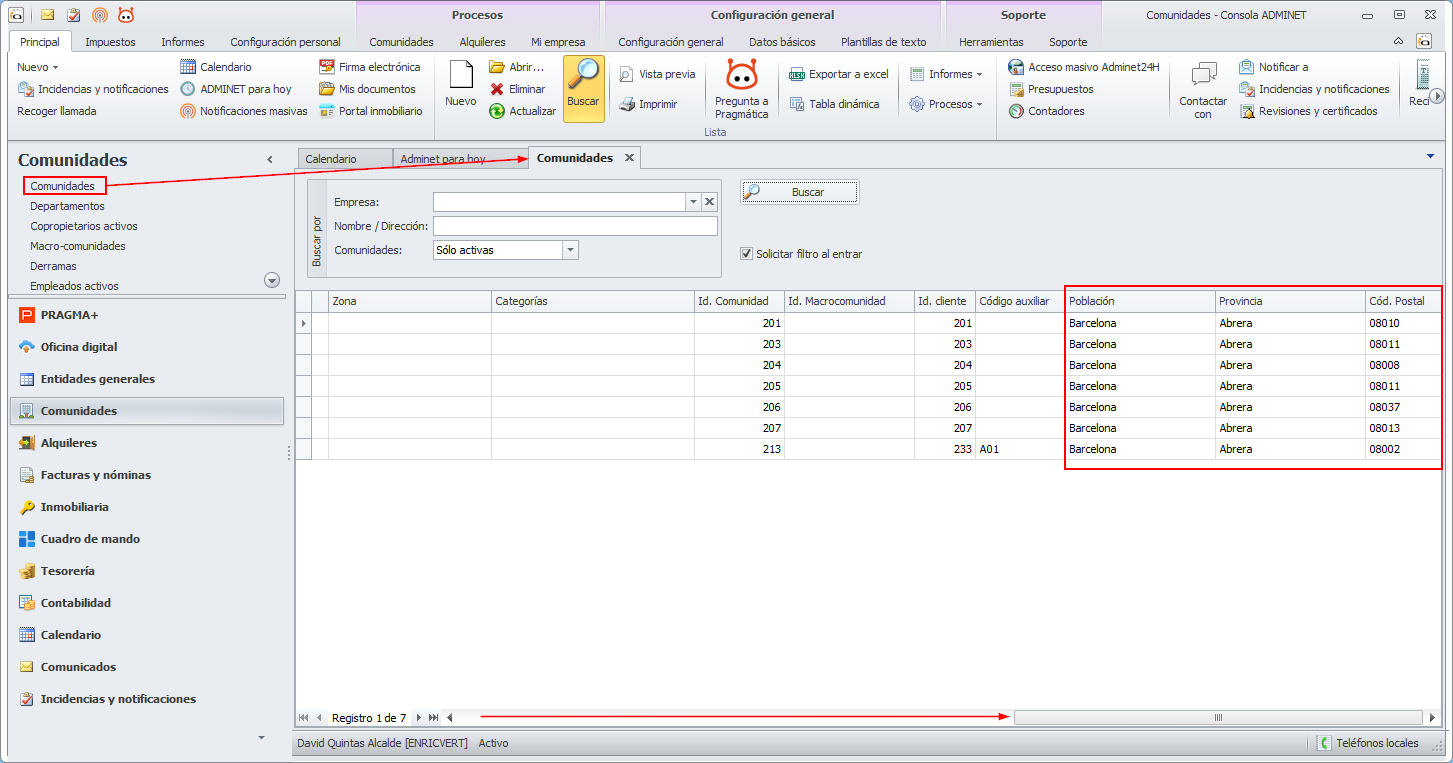The height and width of the screenshot is (763, 1453).
Task: Click the Buscar magnifier icon in ribbon
Action: click(583, 78)
